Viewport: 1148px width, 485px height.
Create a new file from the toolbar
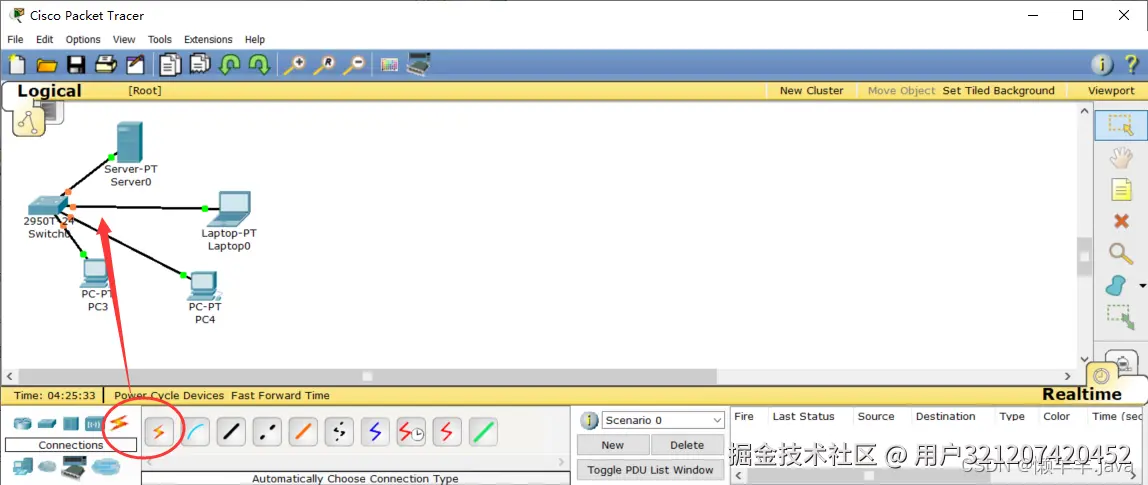coord(17,65)
